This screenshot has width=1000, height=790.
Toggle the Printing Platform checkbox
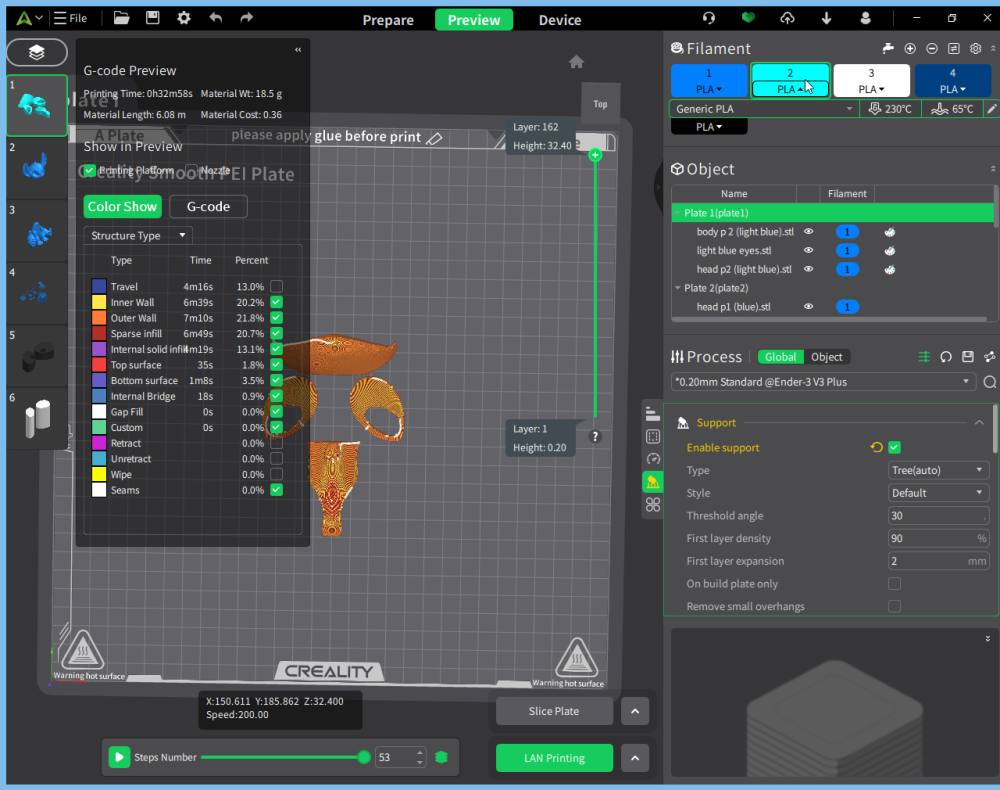[x=90, y=170]
